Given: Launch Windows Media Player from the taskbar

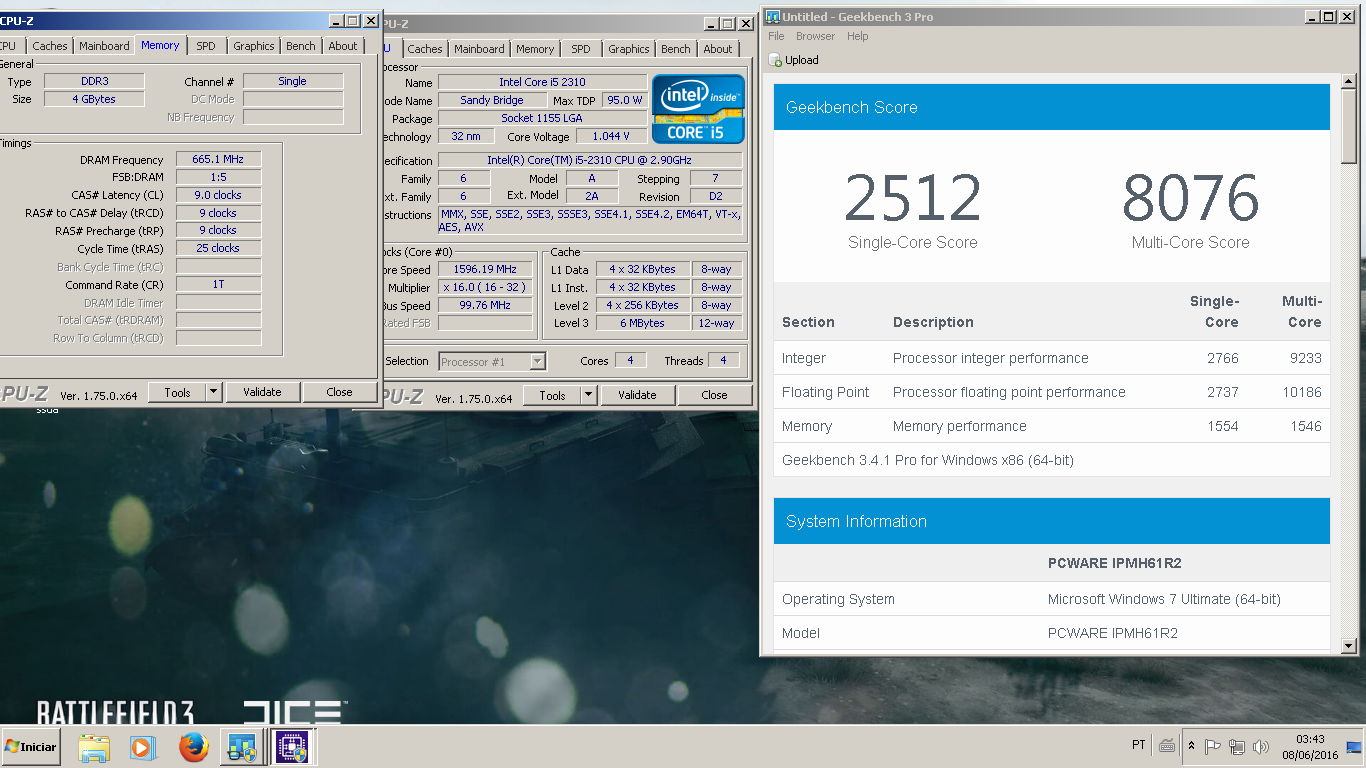Looking at the screenshot, I should 143,747.
